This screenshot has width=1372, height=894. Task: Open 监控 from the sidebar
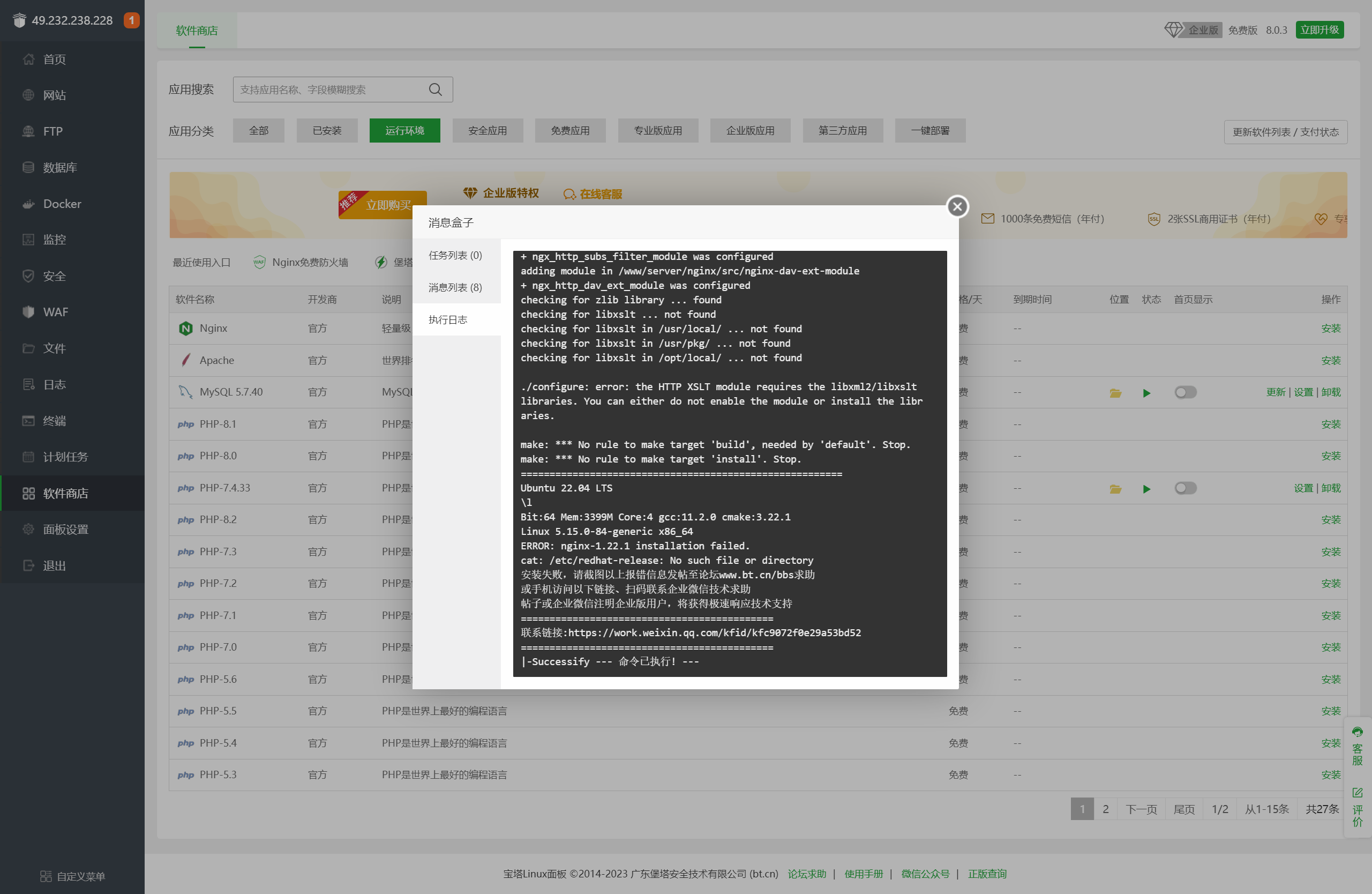tap(72, 240)
